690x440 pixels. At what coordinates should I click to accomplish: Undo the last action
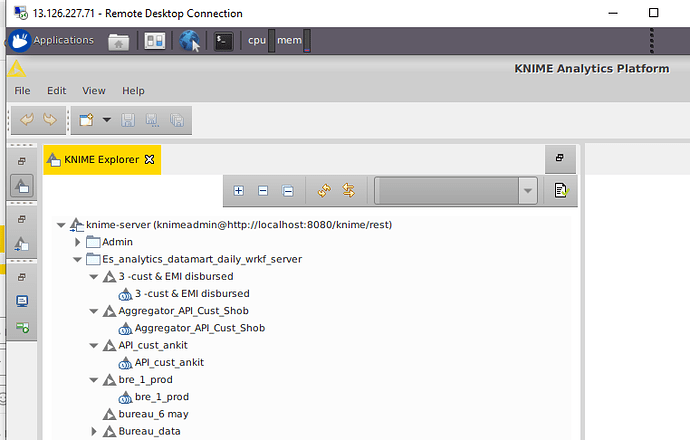(x=27, y=120)
